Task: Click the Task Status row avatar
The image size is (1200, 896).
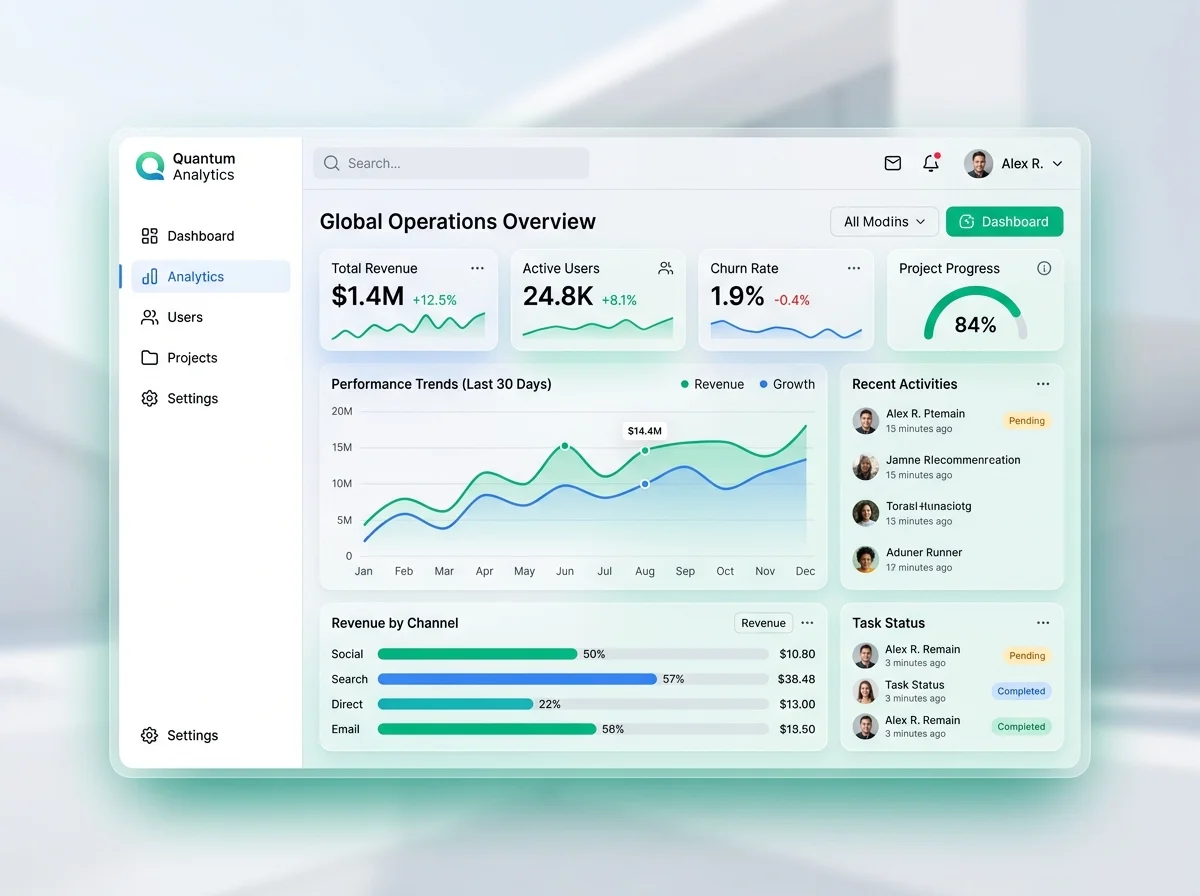Action: 865,691
